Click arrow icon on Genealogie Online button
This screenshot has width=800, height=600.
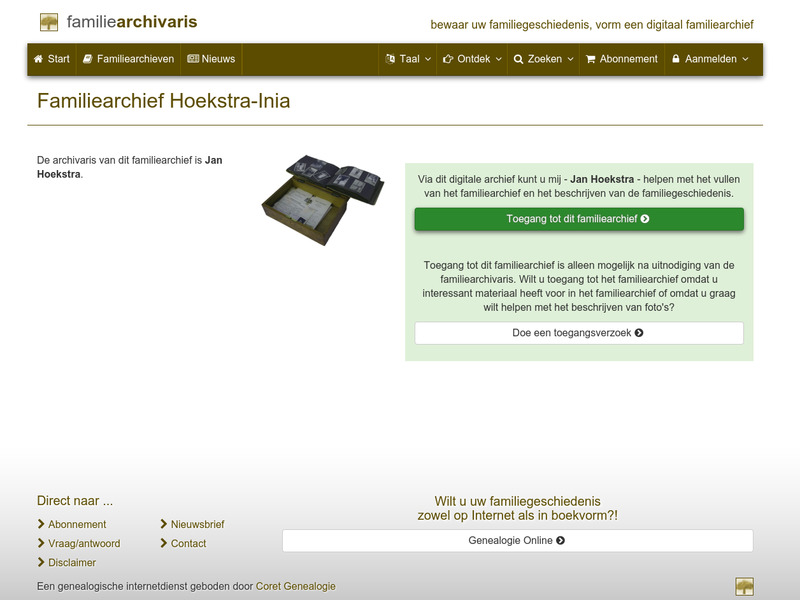560,540
